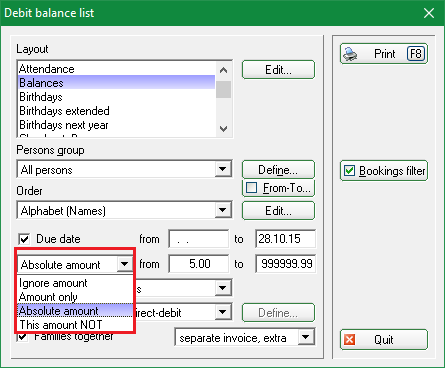The height and width of the screenshot is (368, 445).
Task: Click Define button for Persons group
Action: [278, 170]
